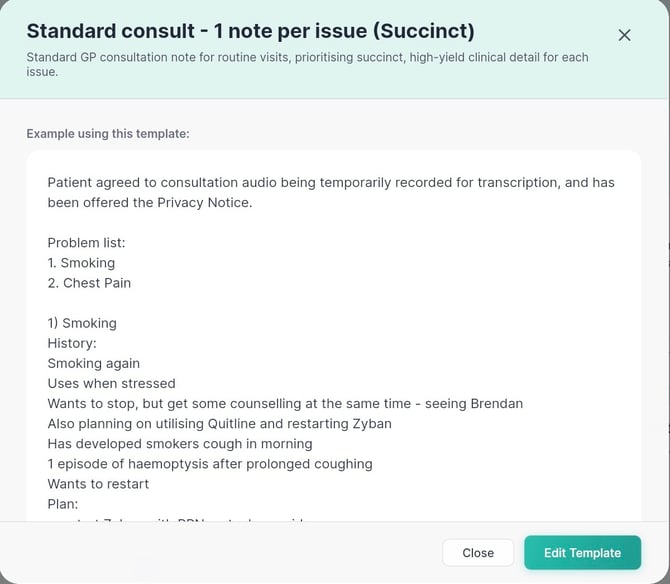Click the line about Quitline and Zyban

(x=219, y=423)
